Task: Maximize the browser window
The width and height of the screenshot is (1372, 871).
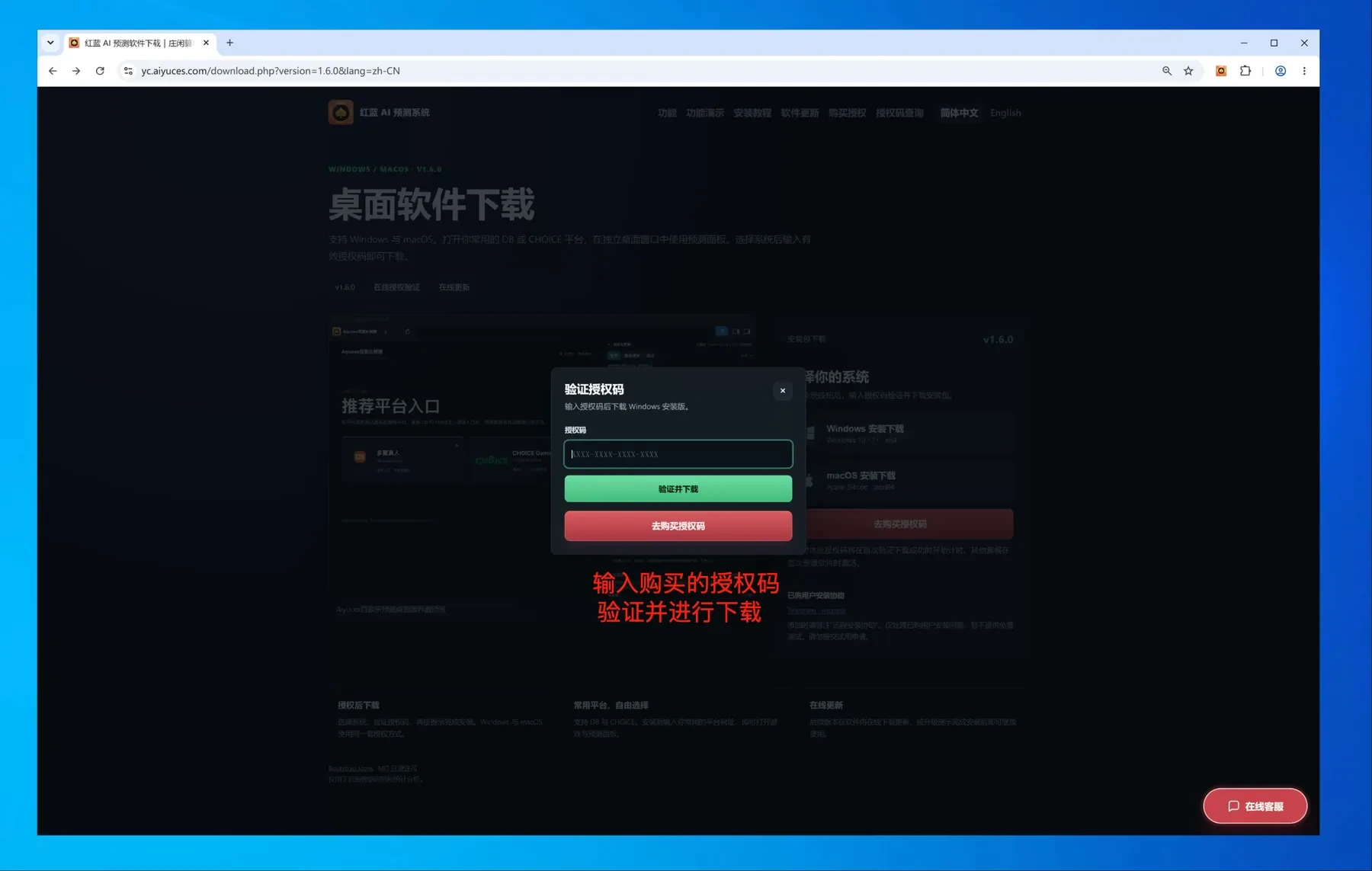Action: tap(1274, 43)
